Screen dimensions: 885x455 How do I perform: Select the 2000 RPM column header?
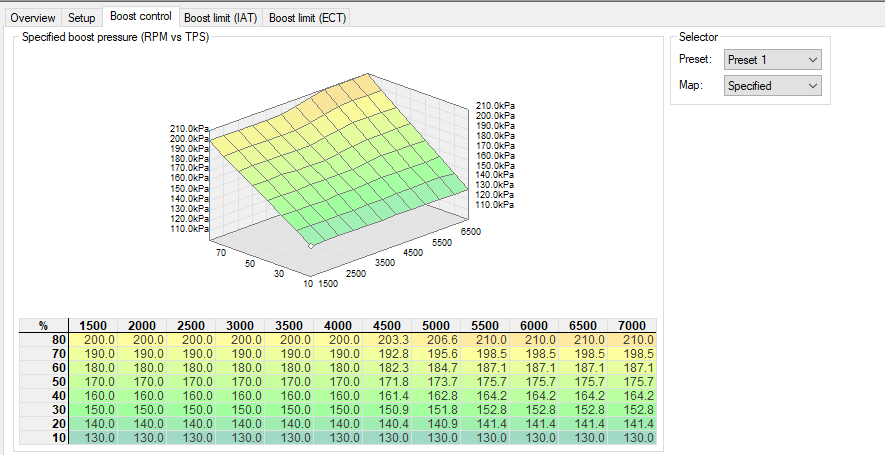pyautogui.click(x=142, y=326)
